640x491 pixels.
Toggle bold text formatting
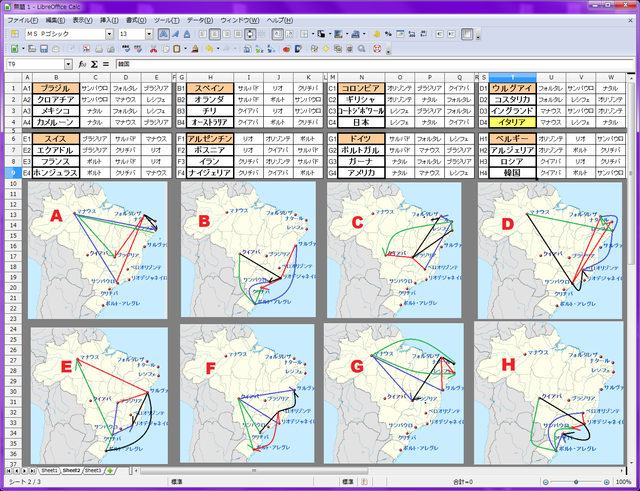point(164,34)
